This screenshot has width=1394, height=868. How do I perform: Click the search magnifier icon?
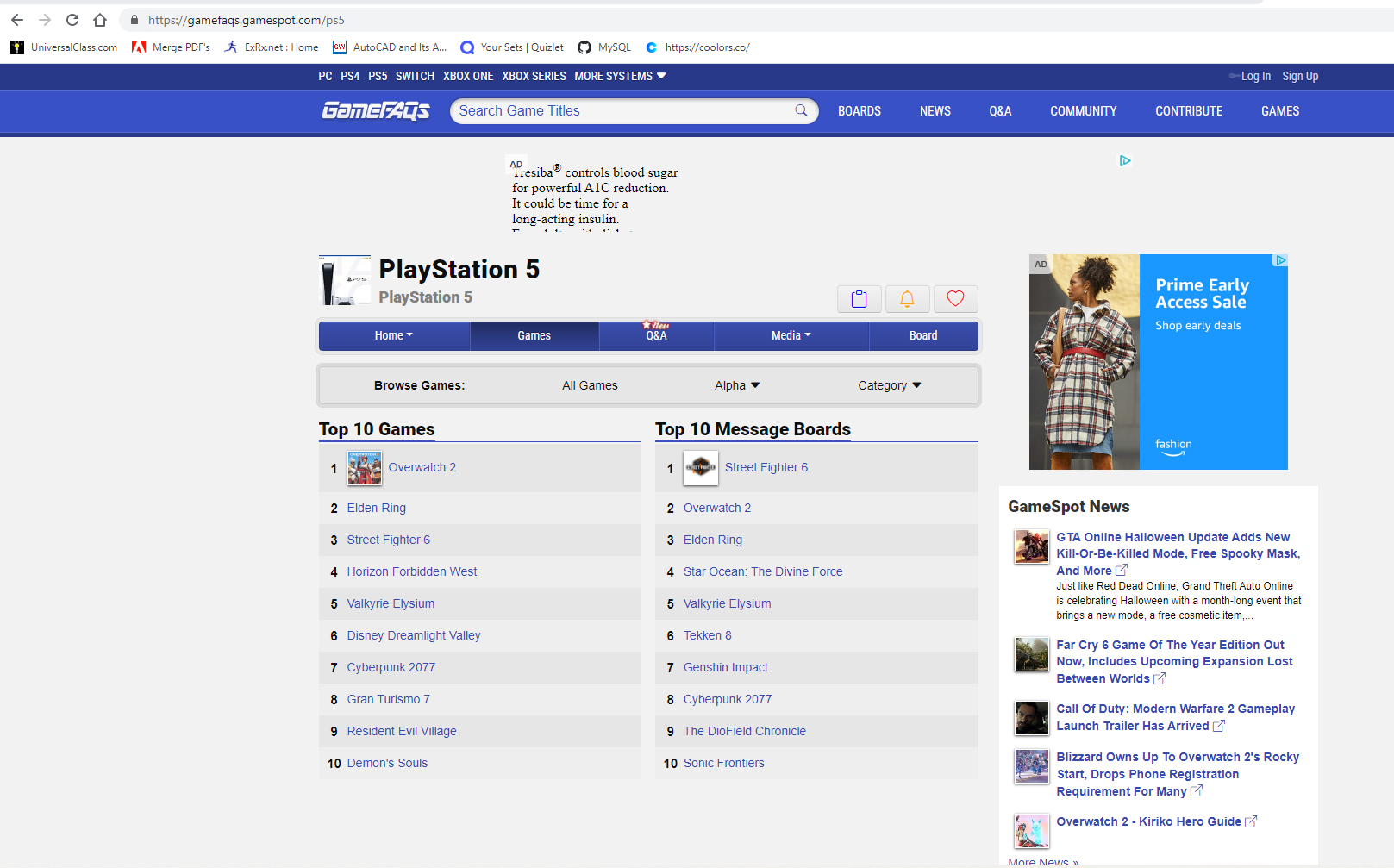pyautogui.click(x=801, y=110)
